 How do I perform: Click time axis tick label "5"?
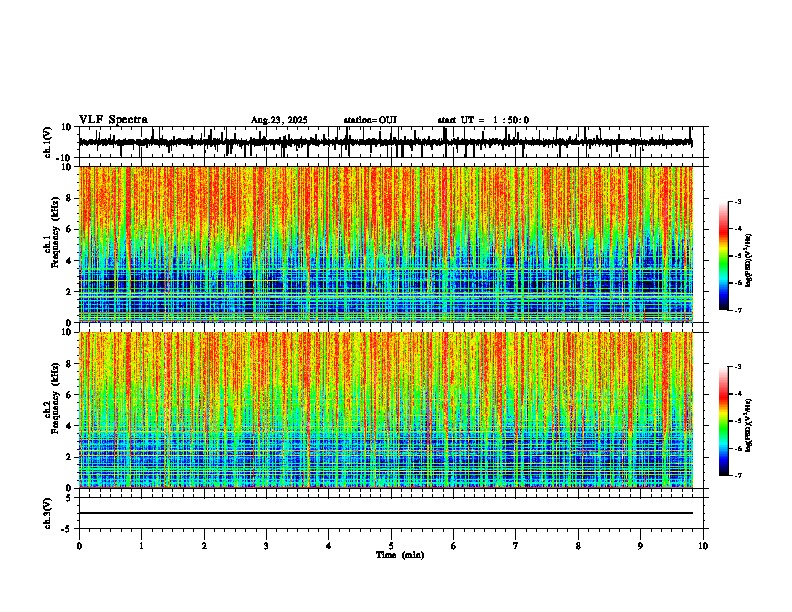point(391,546)
